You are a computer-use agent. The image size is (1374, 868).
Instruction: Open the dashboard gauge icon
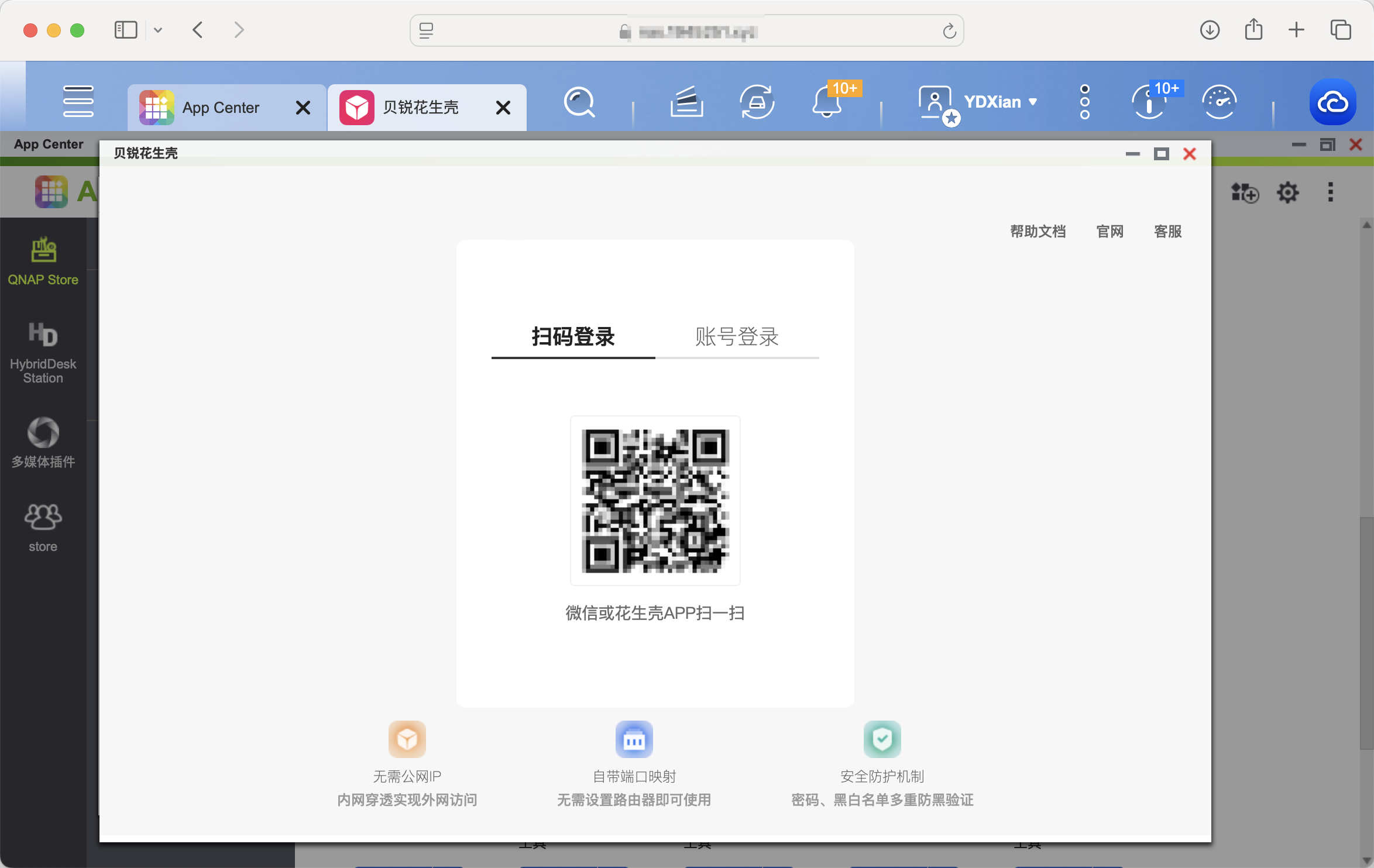click(1219, 102)
